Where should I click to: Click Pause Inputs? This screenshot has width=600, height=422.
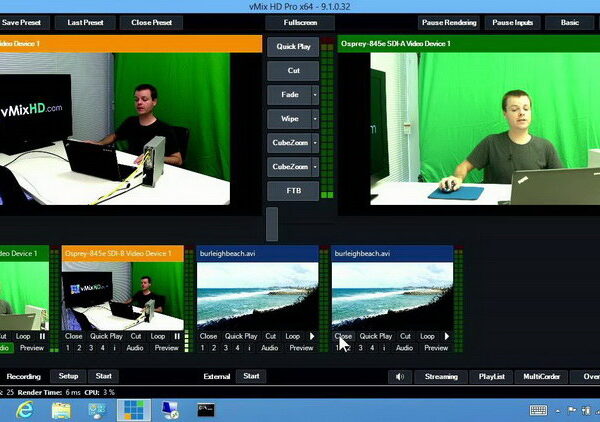(512, 23)
